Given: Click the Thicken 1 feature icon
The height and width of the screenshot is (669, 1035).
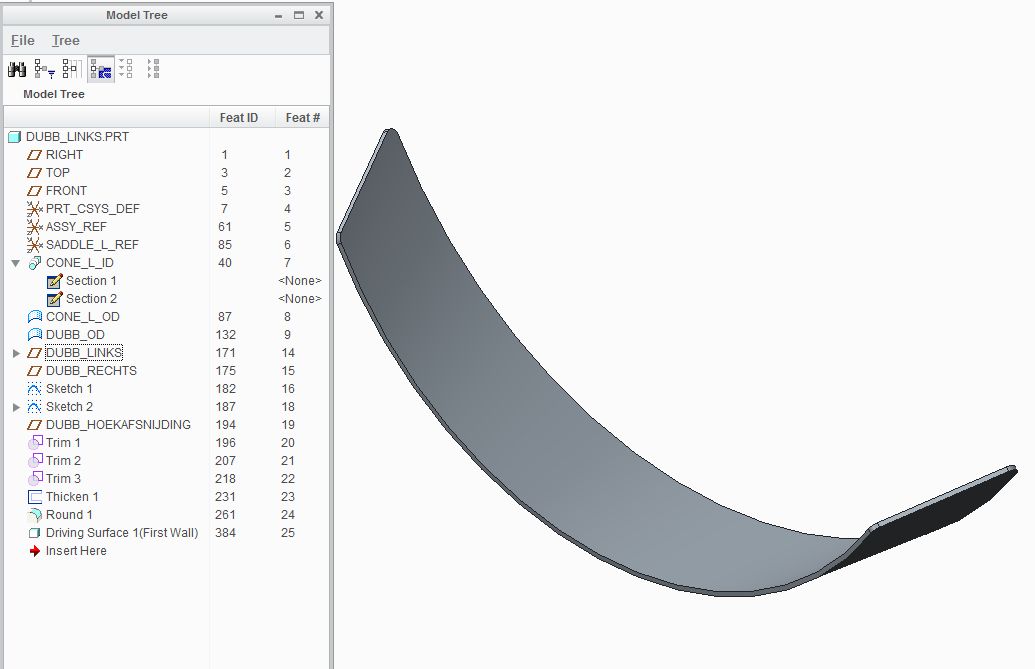Looking at the screenshot, I should (x=34, y=497).
